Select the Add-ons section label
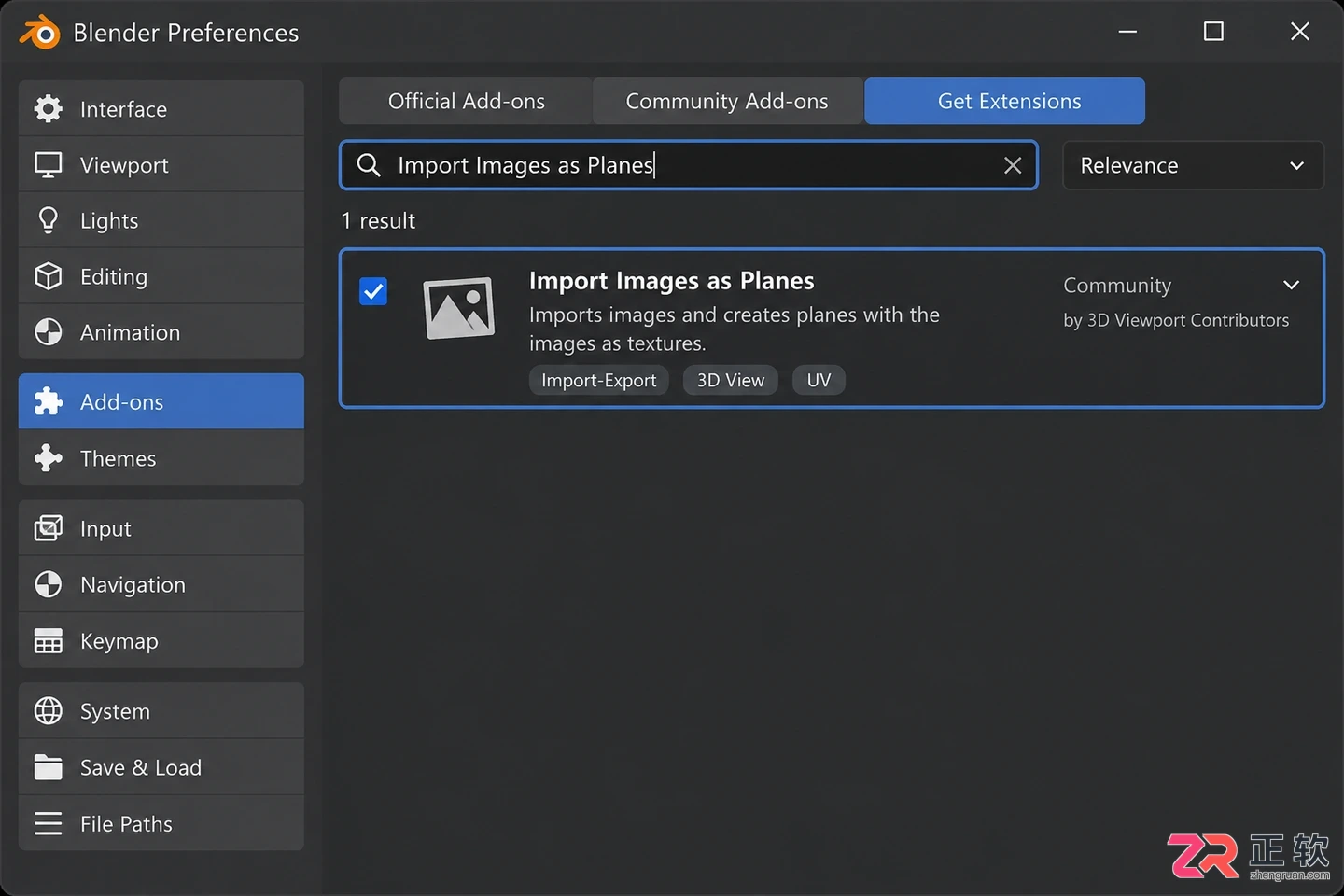The image size is (1344, 896). [121, 402]
